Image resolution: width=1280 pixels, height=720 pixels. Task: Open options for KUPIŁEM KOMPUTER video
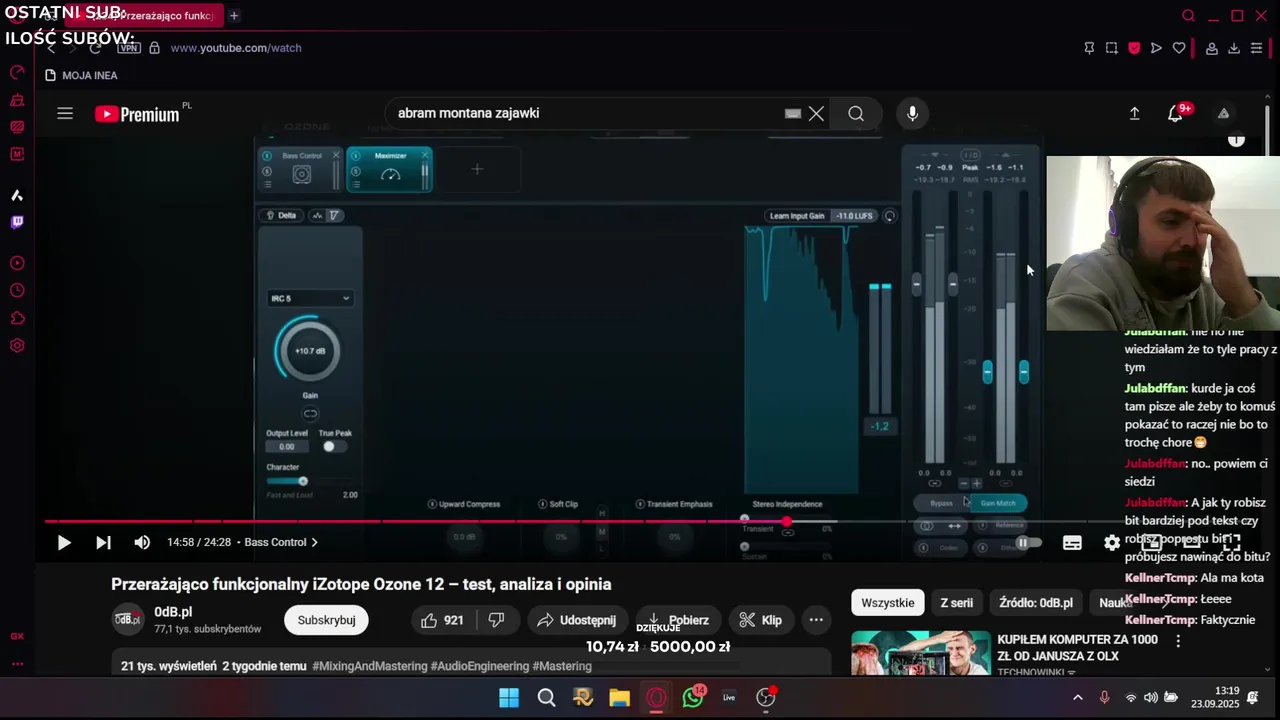pos(1178,641)
